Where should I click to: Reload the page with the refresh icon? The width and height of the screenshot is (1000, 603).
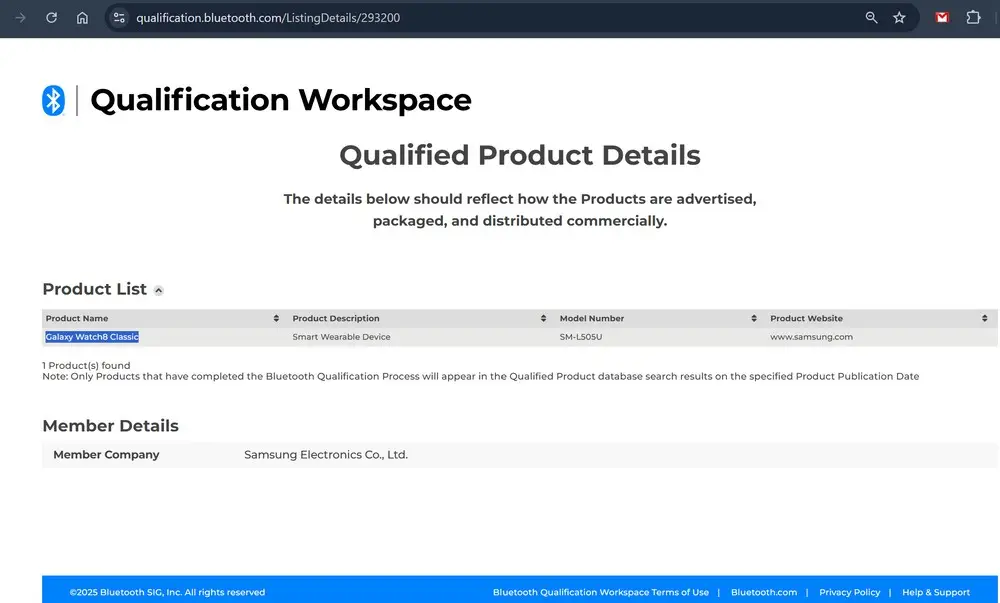(52, 18)
